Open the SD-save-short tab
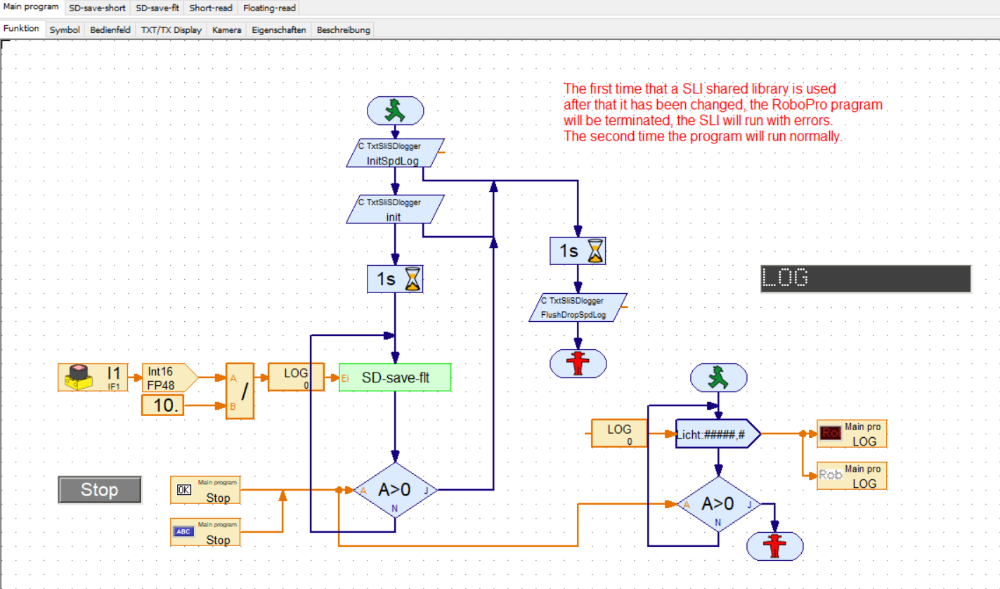1000x589 pixels. coord(96,7)
